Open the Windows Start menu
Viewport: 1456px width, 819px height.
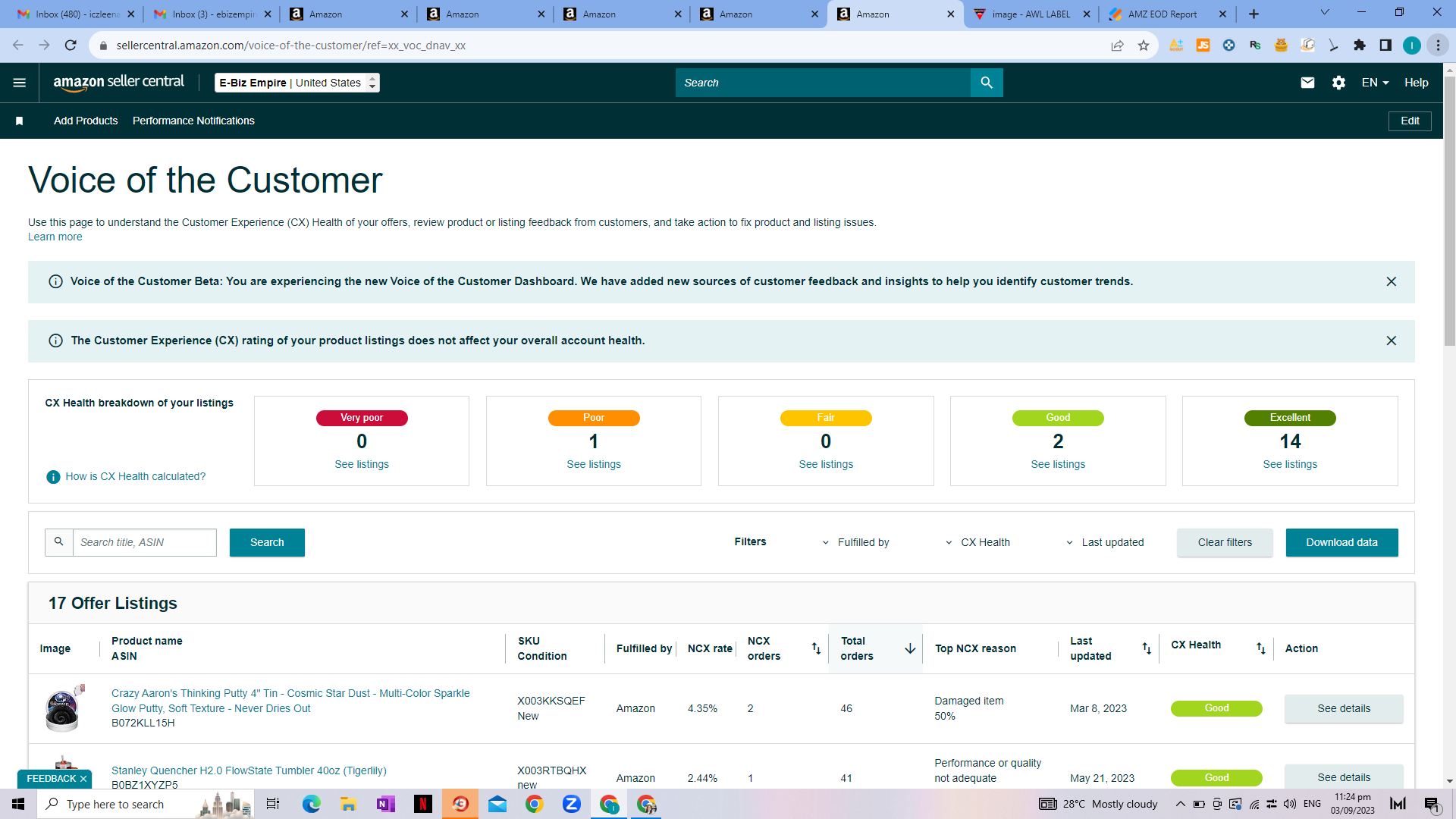(x=18, y=804)
